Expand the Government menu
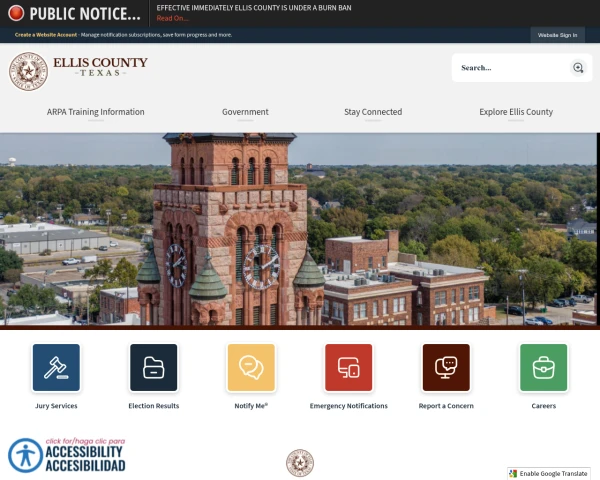The width and height of the screenshot is (600, 480). (245, 112)
